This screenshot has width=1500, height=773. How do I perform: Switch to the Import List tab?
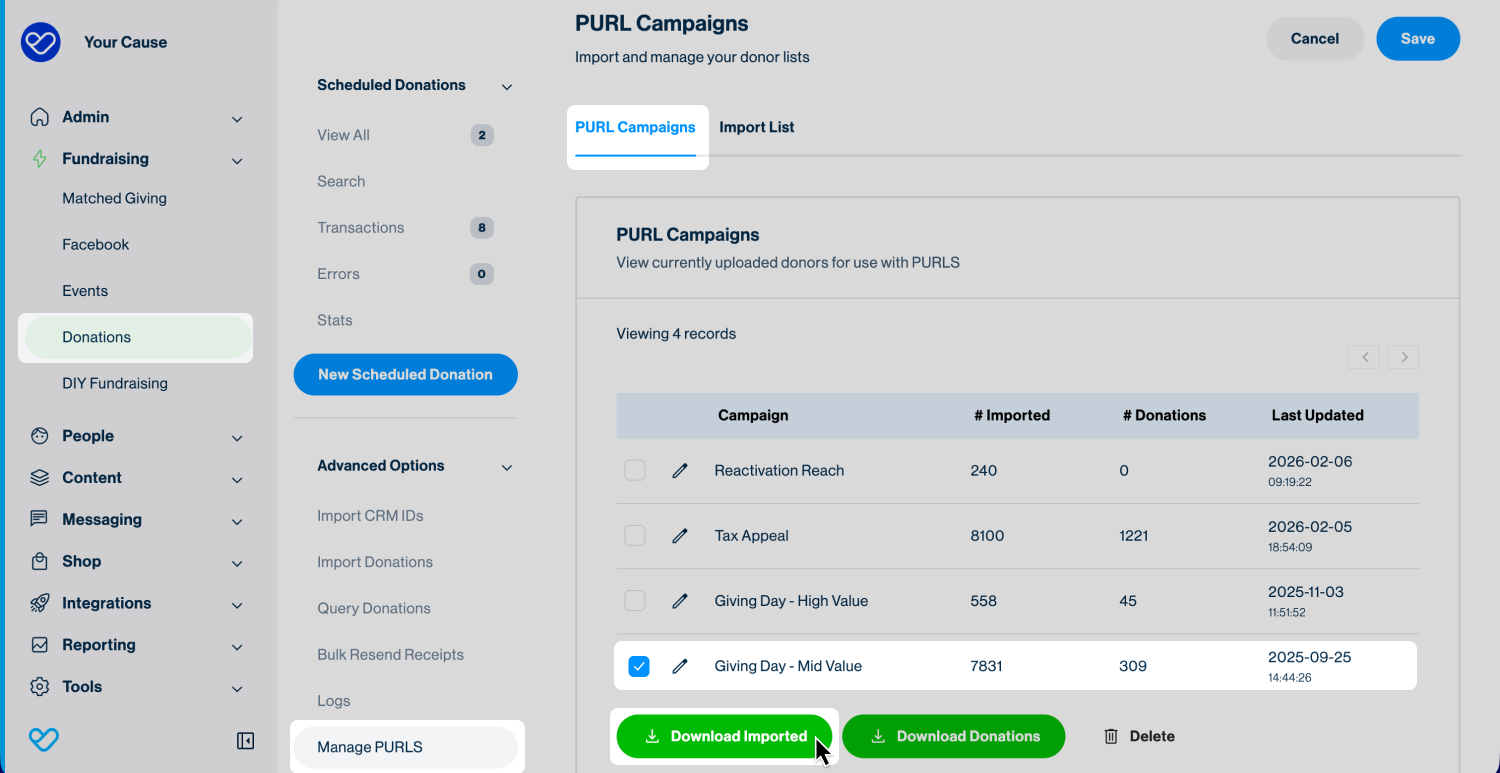tap(756, 127)
